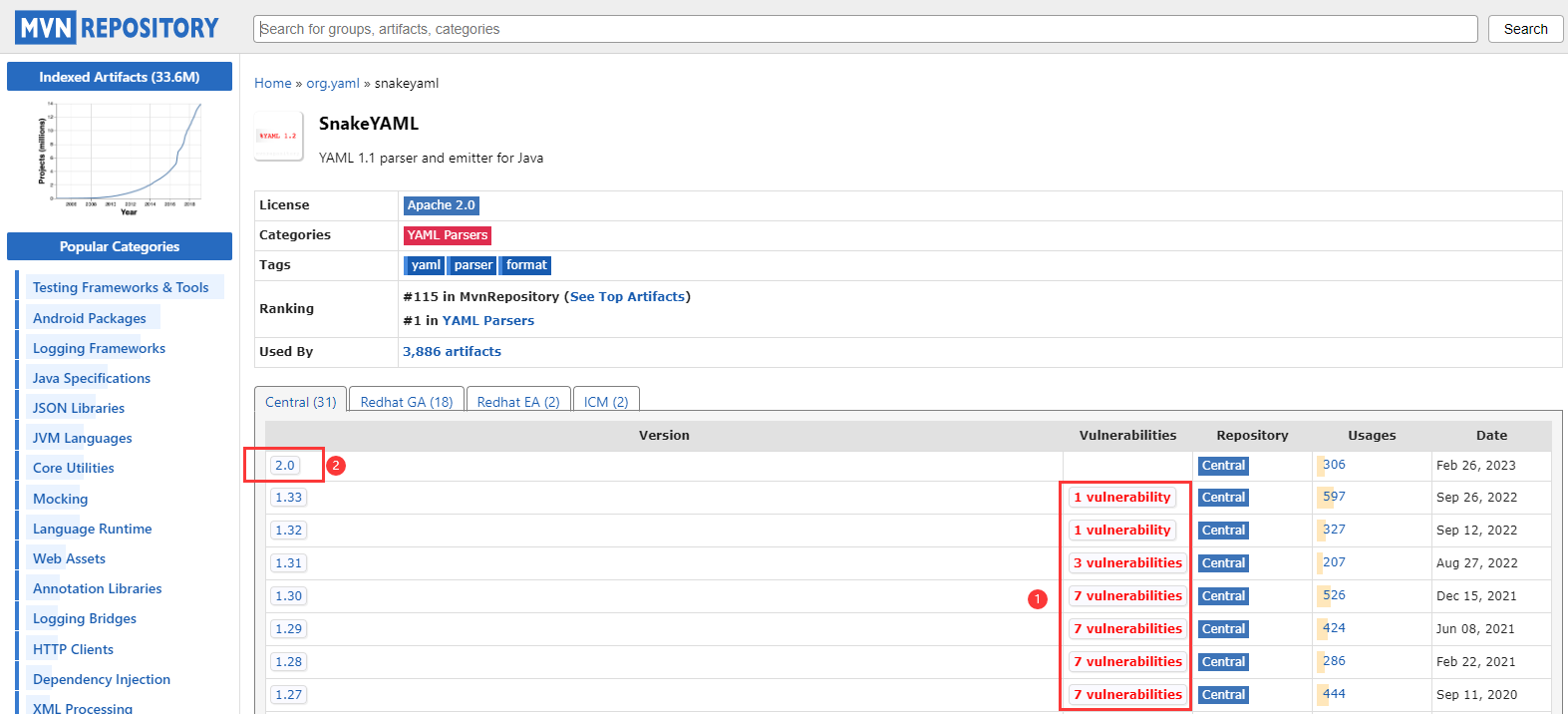Open the 327 usages link for version 1.32
Image resolution: width=1568 pixels, height=714 pixels.
pyautogui.click(x=1334, y=530)
